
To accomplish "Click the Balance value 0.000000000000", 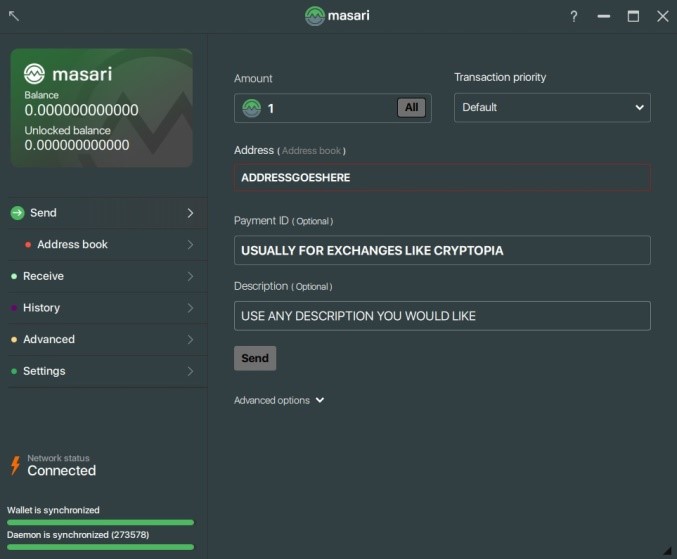I will point(81,111).
